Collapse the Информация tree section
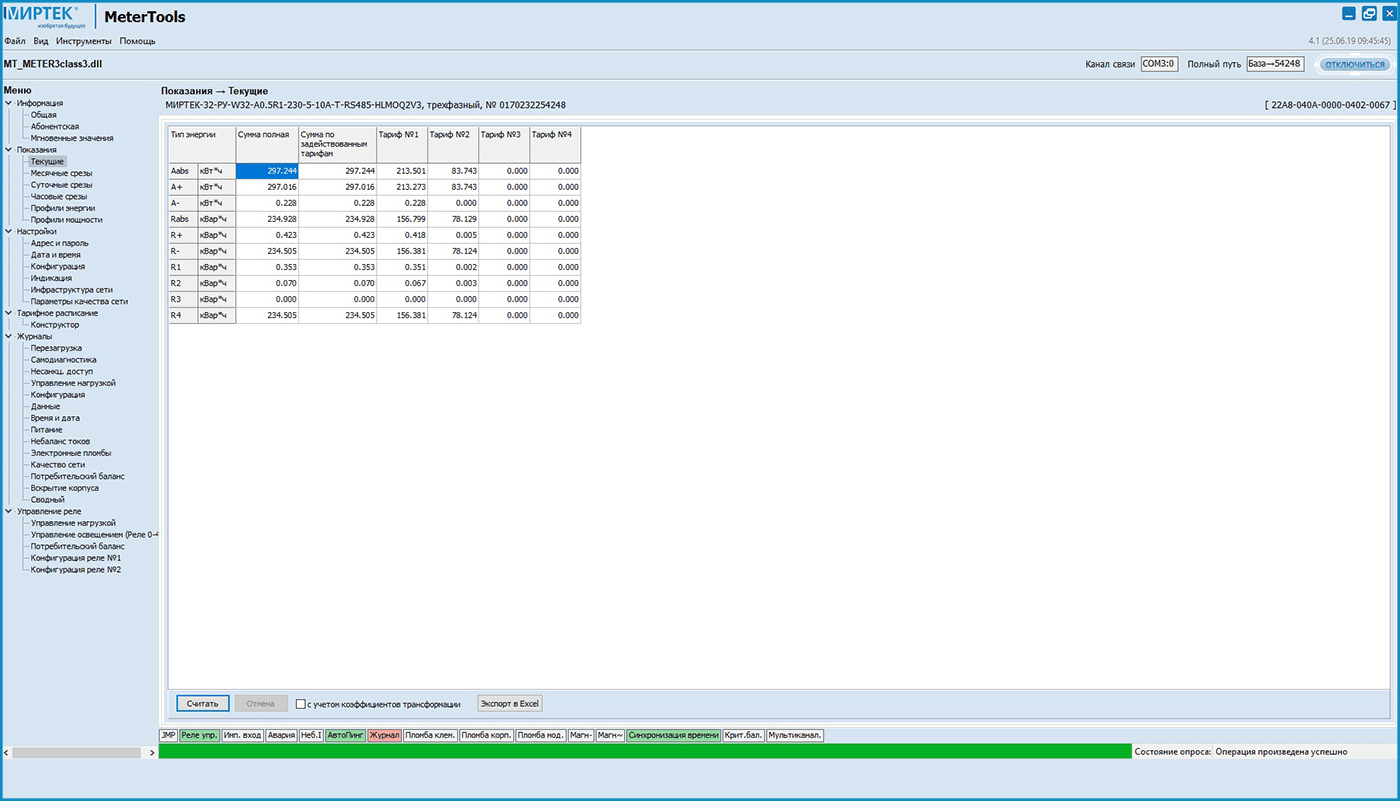Screen dimensions: 1400x801 (x=8, y=103)
